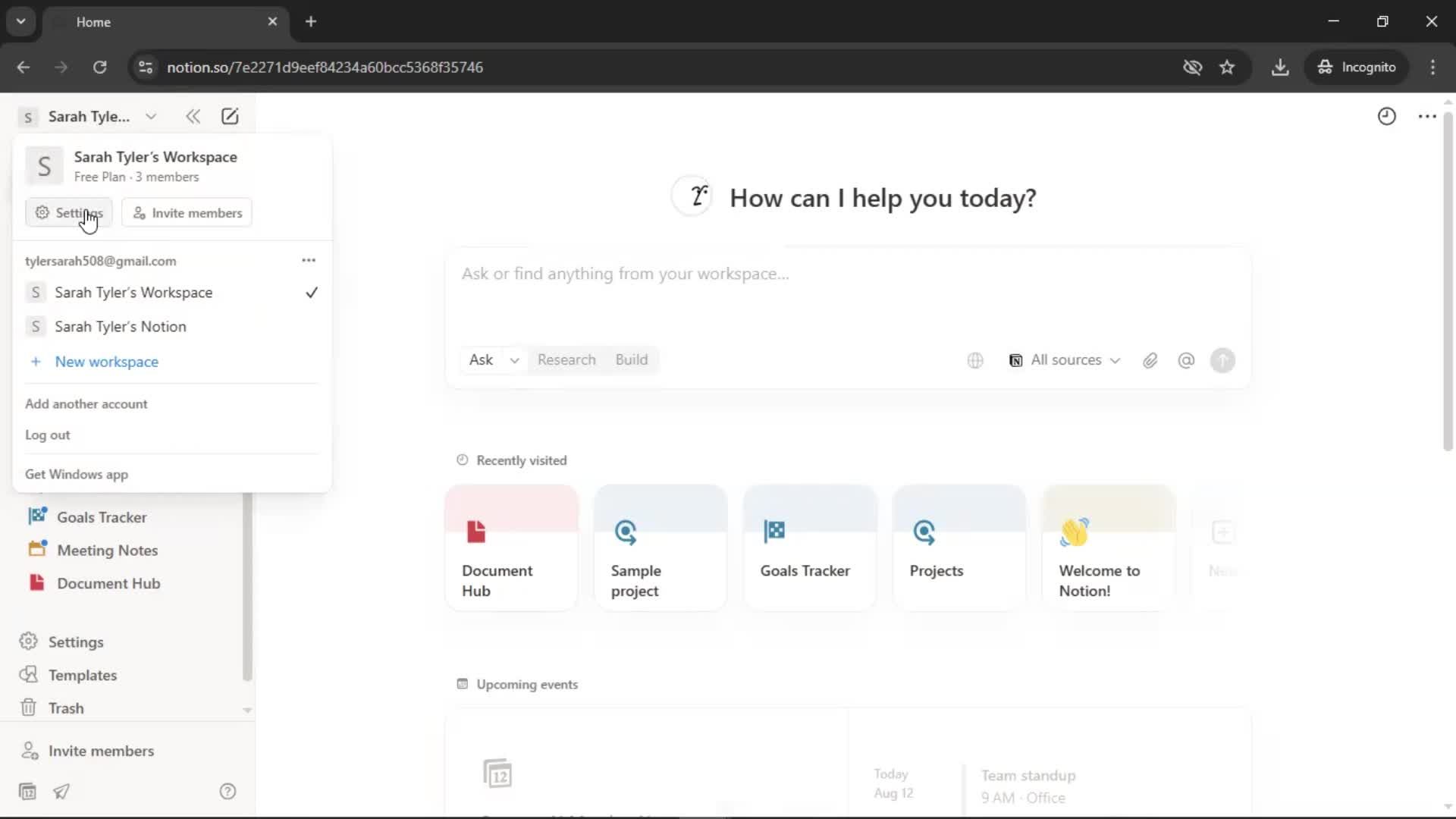Screen dimensions: 1456x819
Task: Click the Ask or find anything input field
Action: (847, 274)
